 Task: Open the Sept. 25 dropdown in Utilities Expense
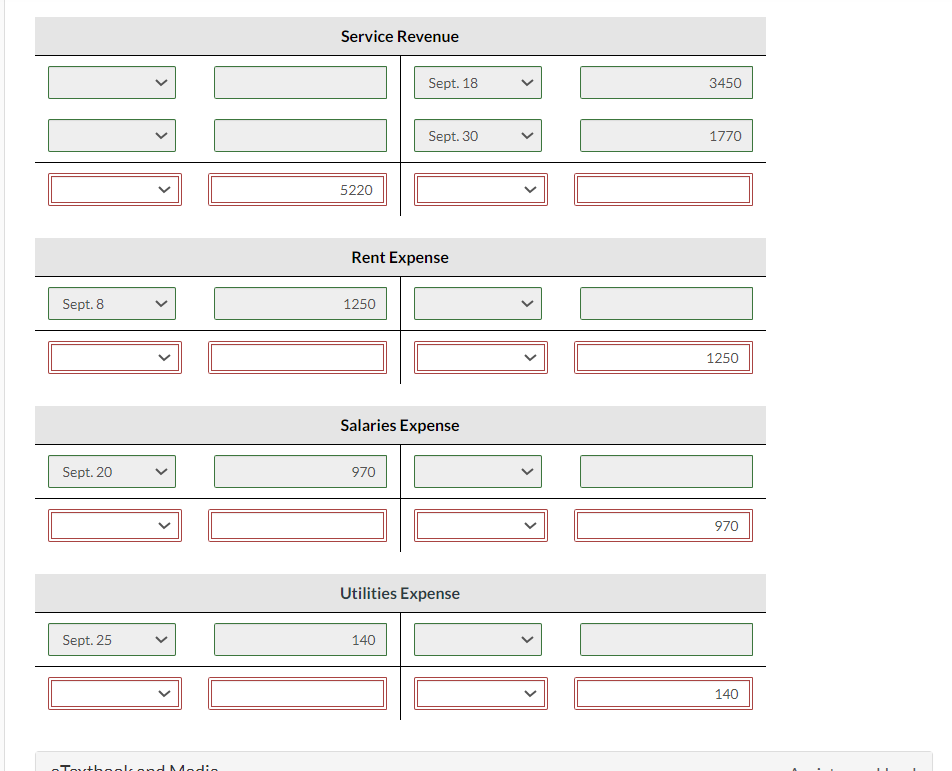pos(111,639)
